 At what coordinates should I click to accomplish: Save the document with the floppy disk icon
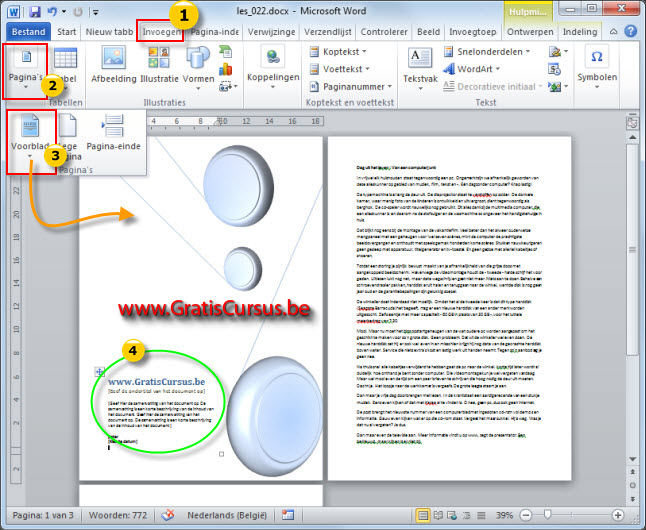point(35,11)
